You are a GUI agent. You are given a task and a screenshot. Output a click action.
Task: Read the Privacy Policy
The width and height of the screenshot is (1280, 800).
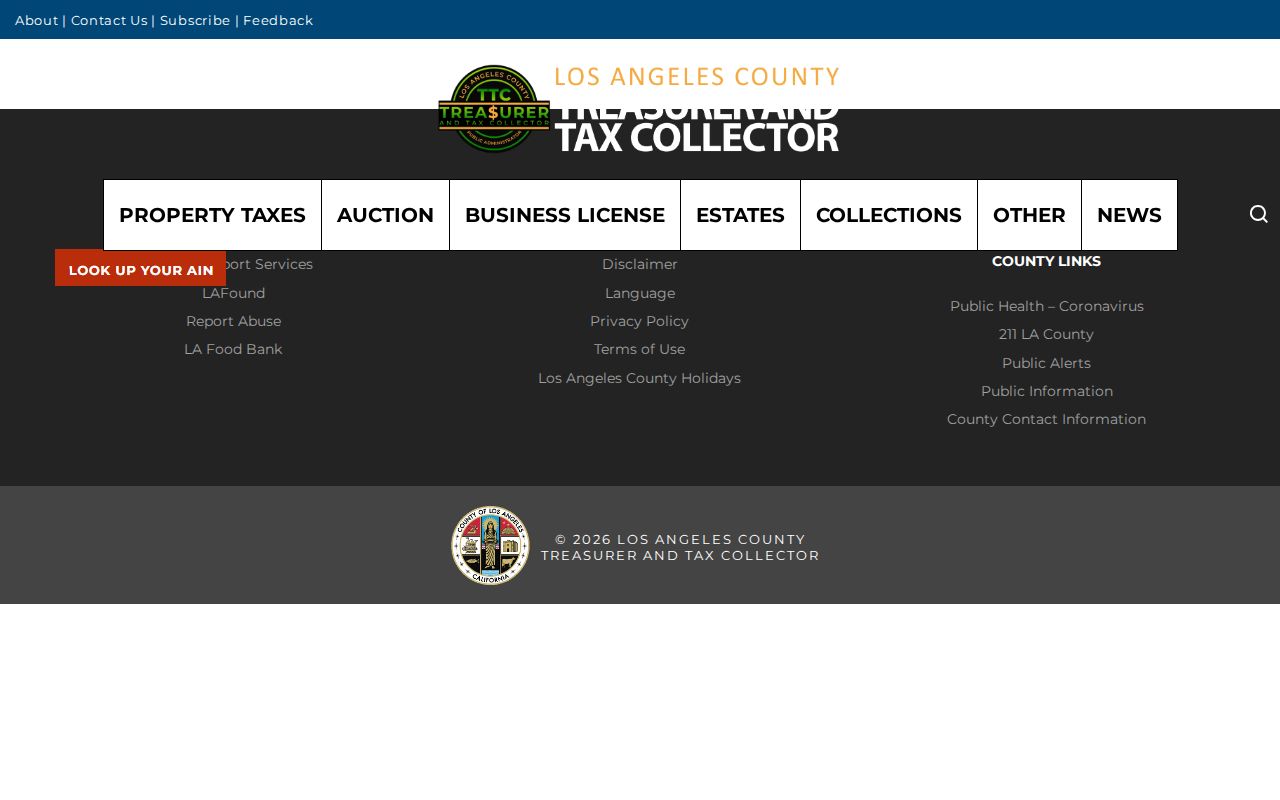640,321
